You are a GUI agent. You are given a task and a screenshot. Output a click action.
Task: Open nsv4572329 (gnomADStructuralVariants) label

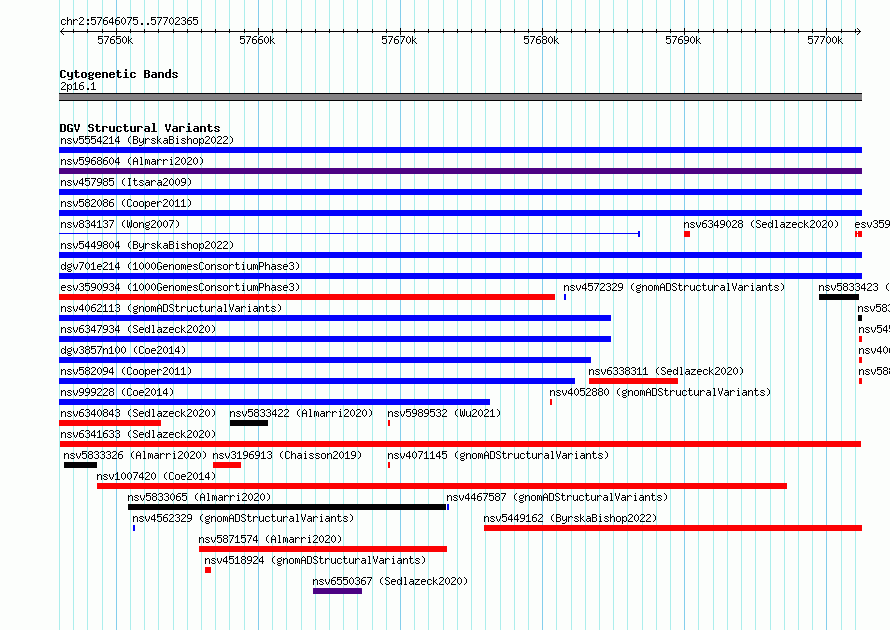point(674,287)
